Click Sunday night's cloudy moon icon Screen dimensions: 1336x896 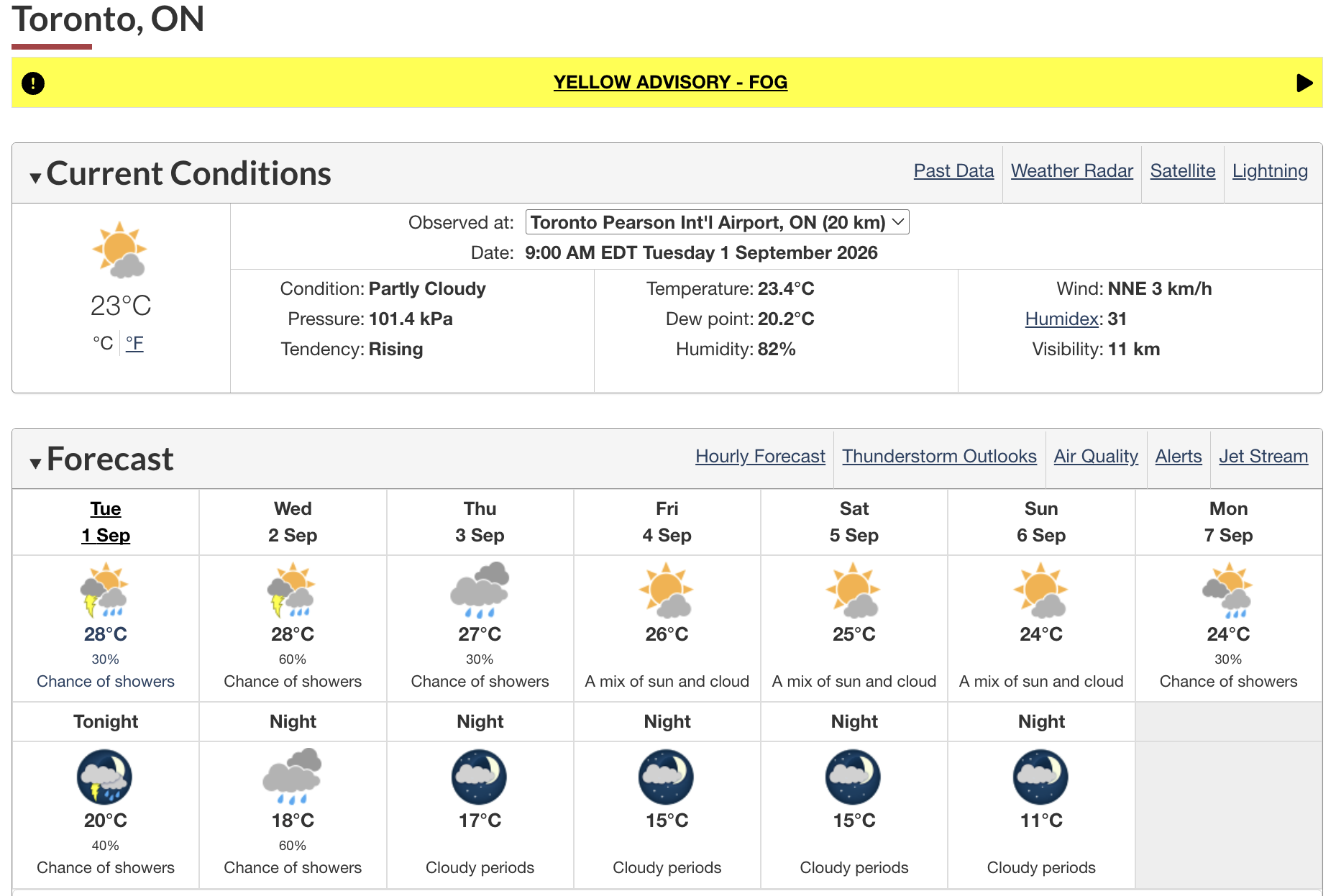point(1040,777)
